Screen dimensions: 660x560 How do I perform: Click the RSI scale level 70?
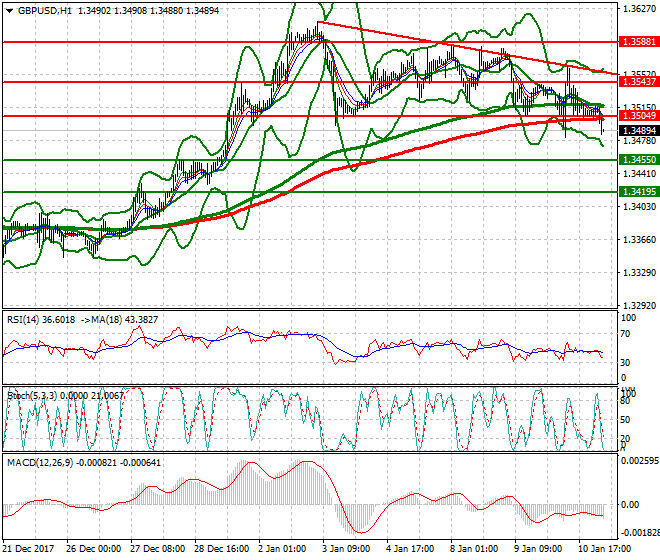click(x=626, y=334)
